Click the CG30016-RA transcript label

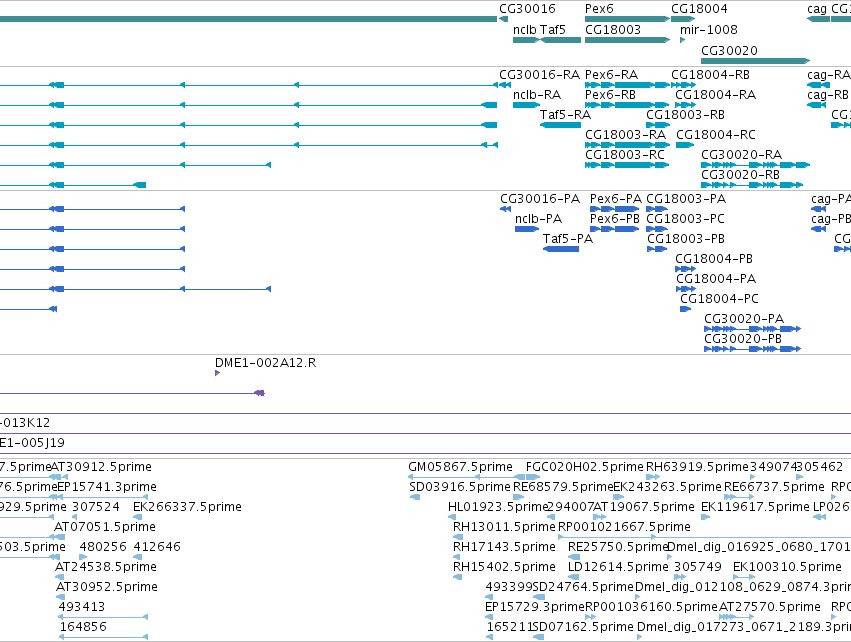click(539, 74)
